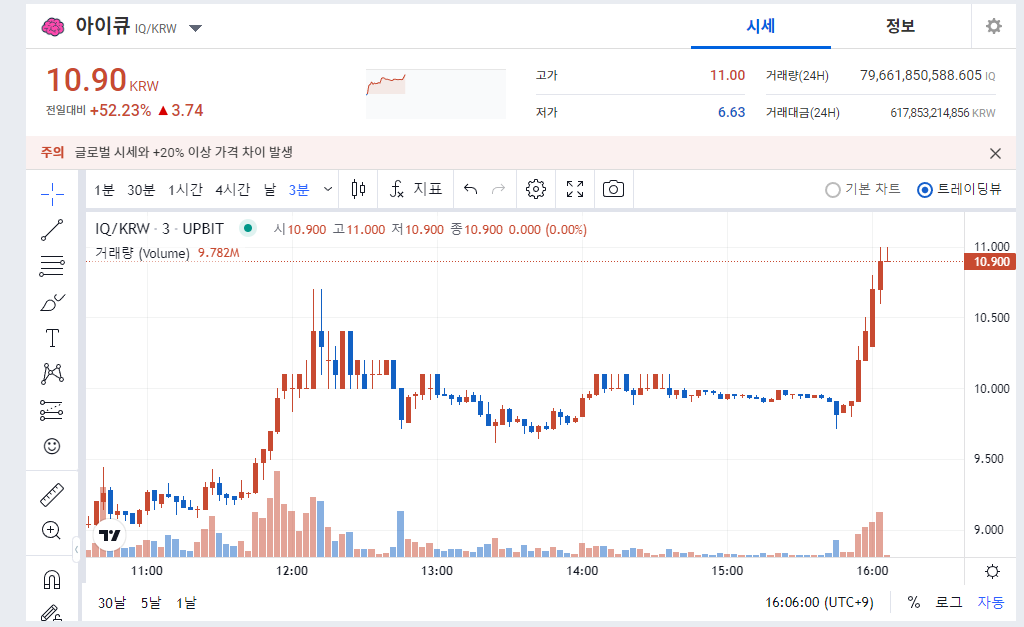Choose the 30날 date range
This screenshot has width=1024, height=627.
(x=112, y=603)
